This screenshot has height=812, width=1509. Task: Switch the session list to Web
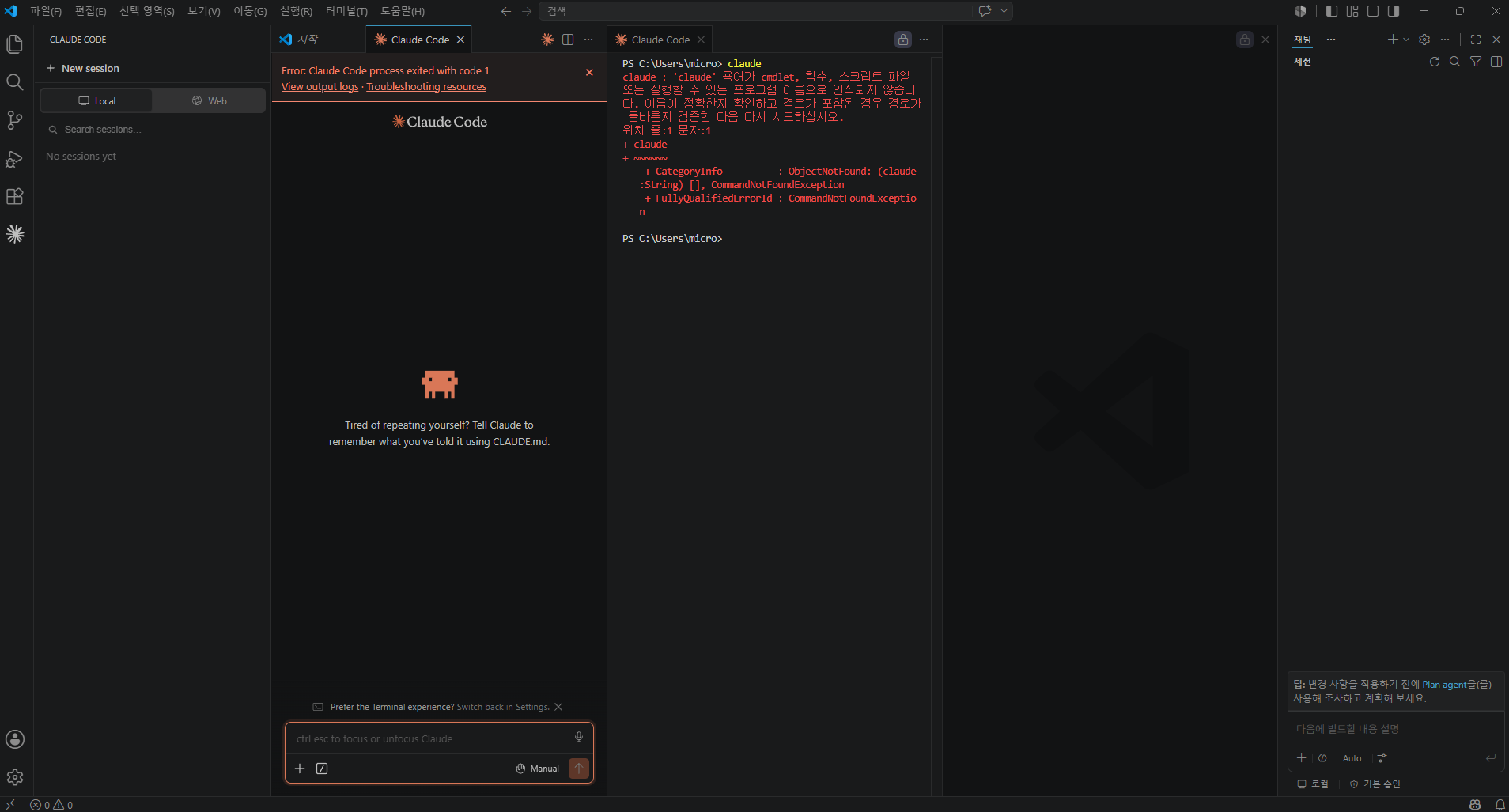click(209, 100)
